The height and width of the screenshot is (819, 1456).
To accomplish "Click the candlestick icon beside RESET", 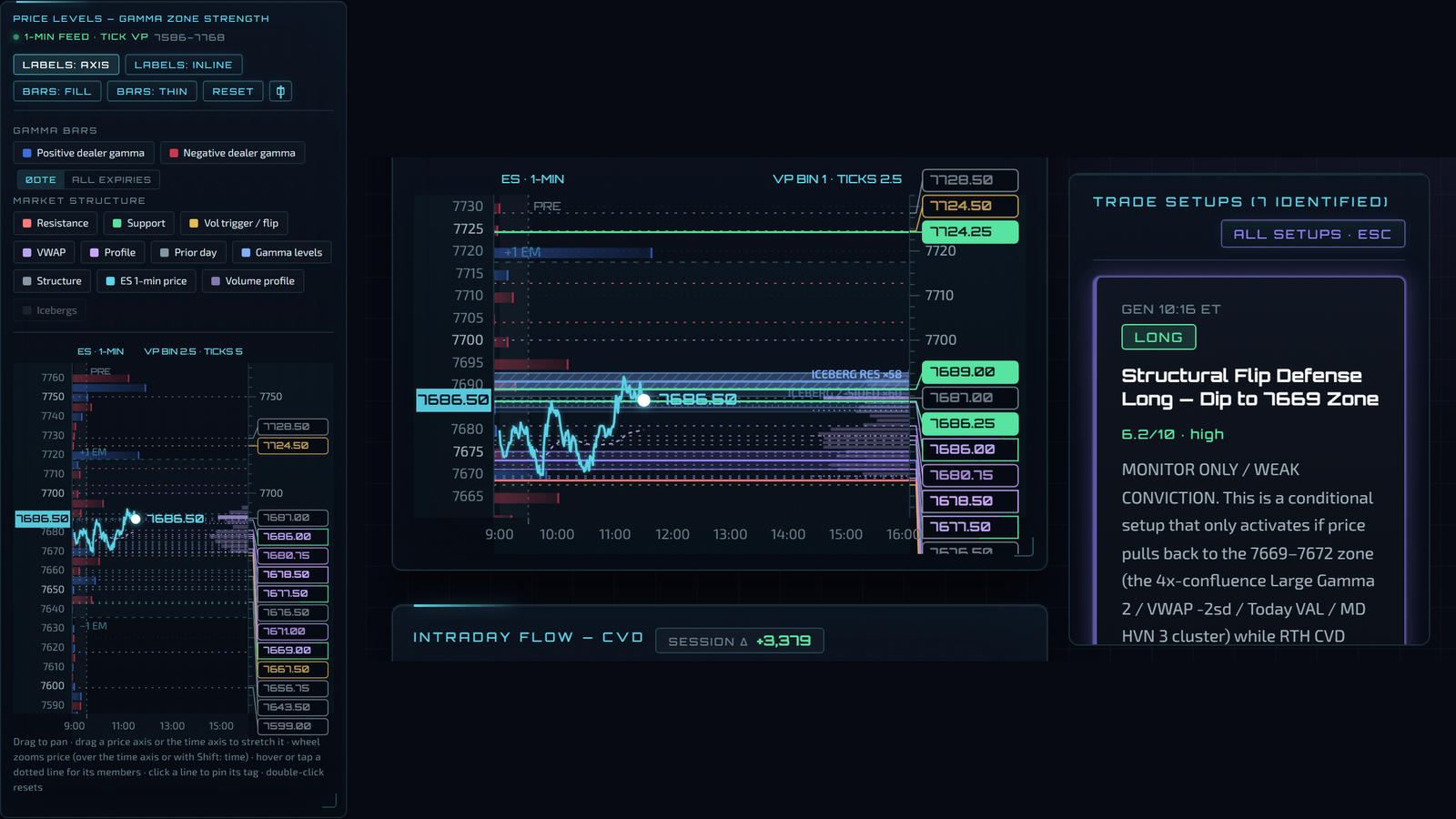I will (280, 91).
